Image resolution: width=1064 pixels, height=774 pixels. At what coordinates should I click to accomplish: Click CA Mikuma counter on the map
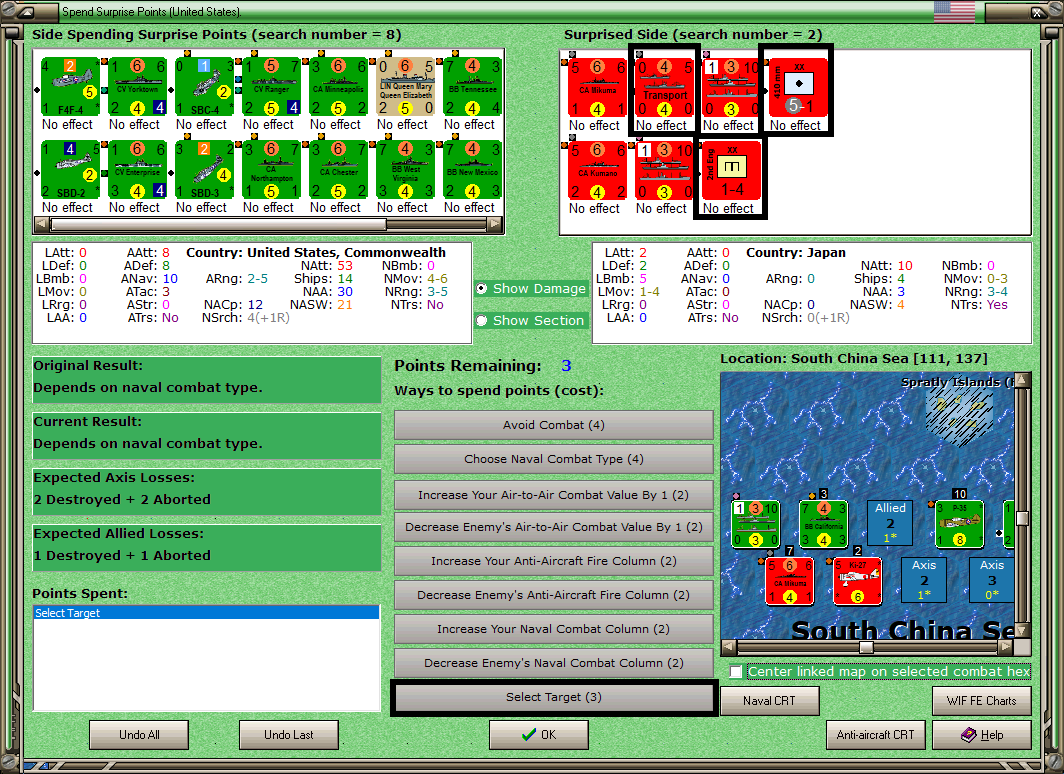[x=789, y=581]
